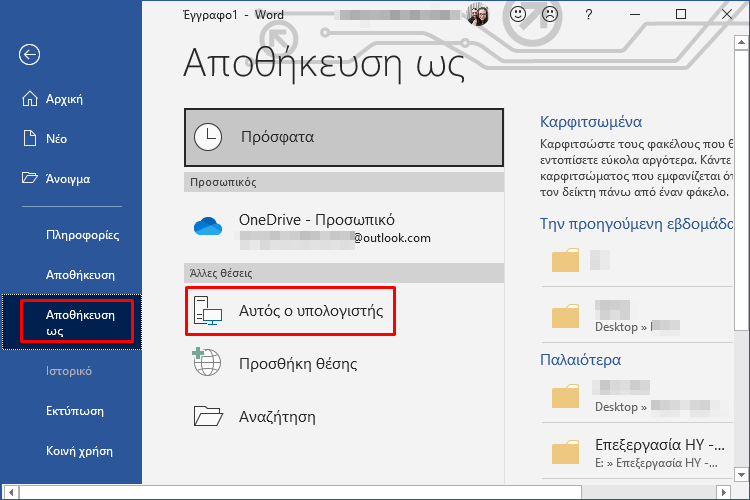
Task: Open the first folder under Την προηγούμενη εβδομάδα
Action: 637,261
